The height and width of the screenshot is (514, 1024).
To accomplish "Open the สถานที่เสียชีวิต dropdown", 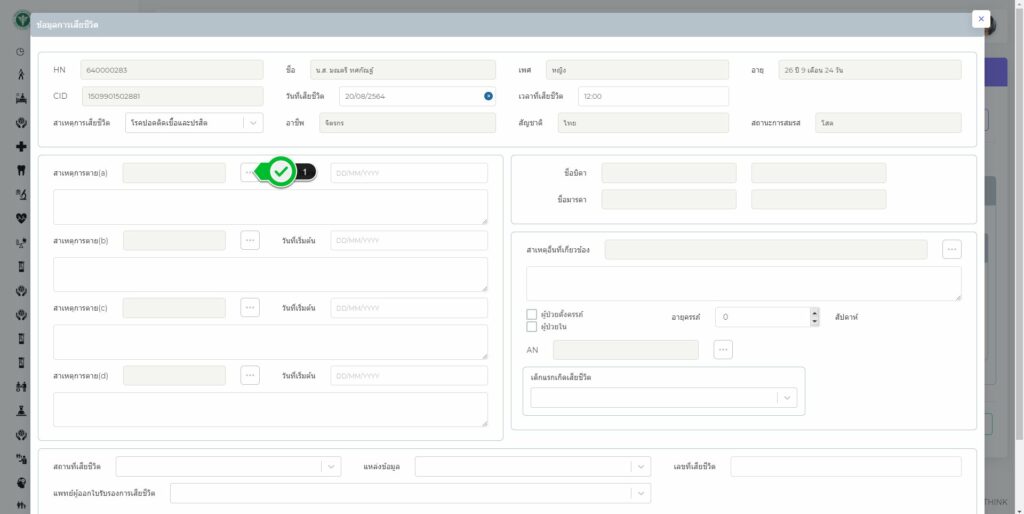I will 331,467.
